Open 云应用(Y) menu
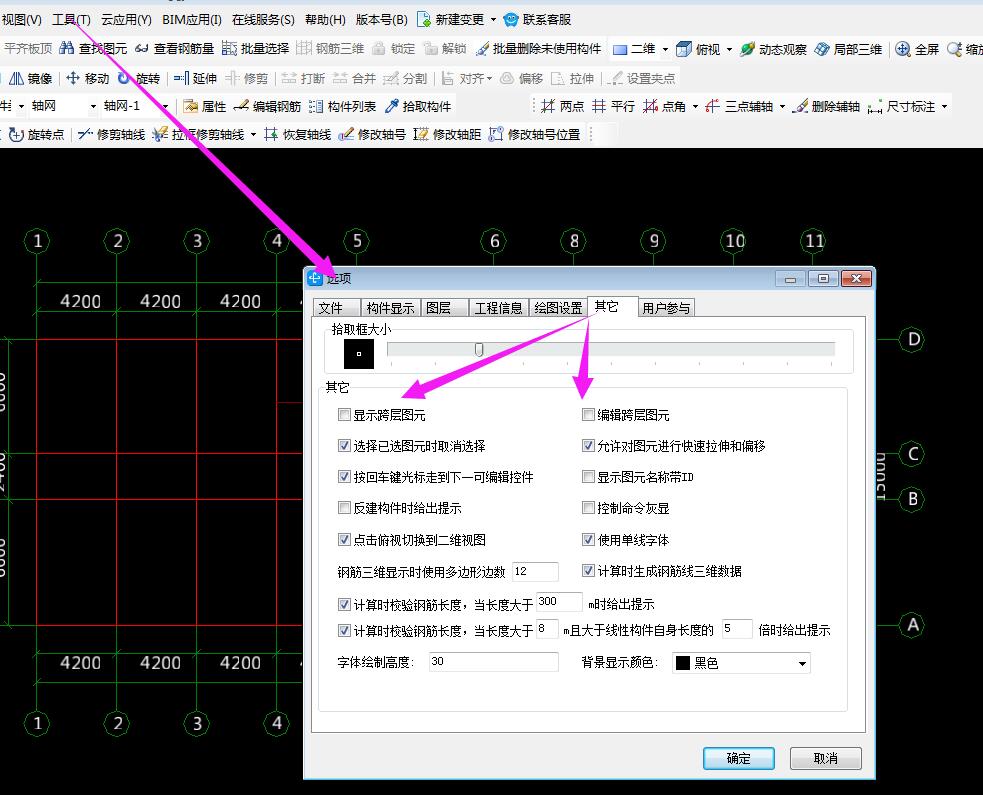Image resolution: width=983 pixels, height=795 pixels. [x=126, y=19]
